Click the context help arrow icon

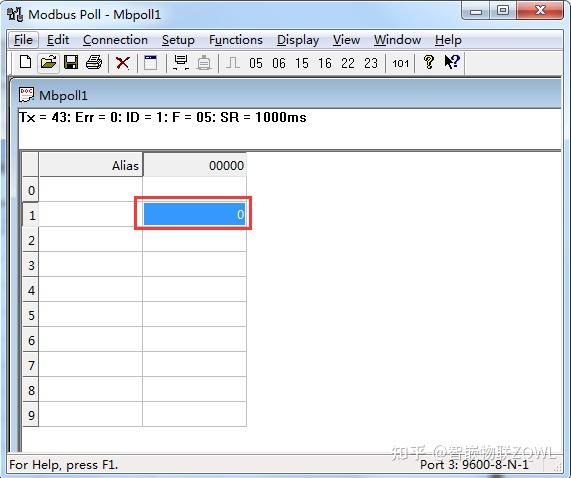point(452,63)
